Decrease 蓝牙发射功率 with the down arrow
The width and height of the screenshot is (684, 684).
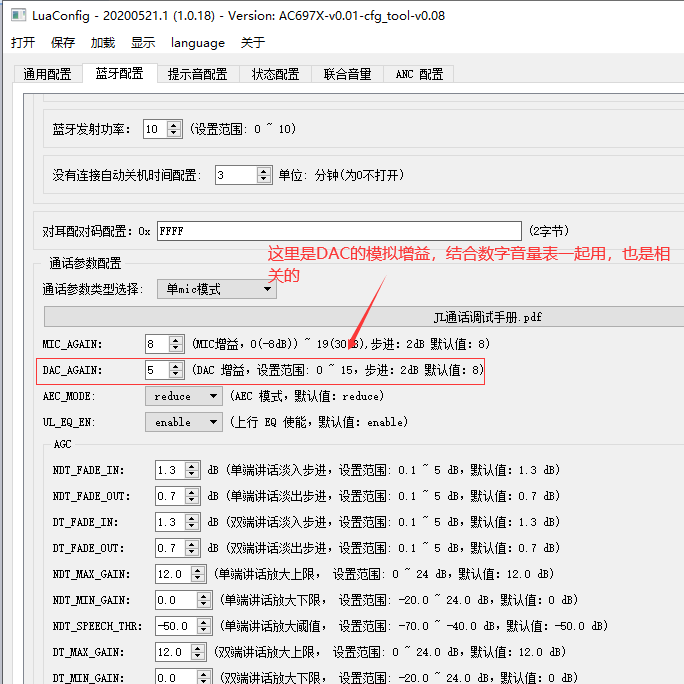click(x=174, y=133)
